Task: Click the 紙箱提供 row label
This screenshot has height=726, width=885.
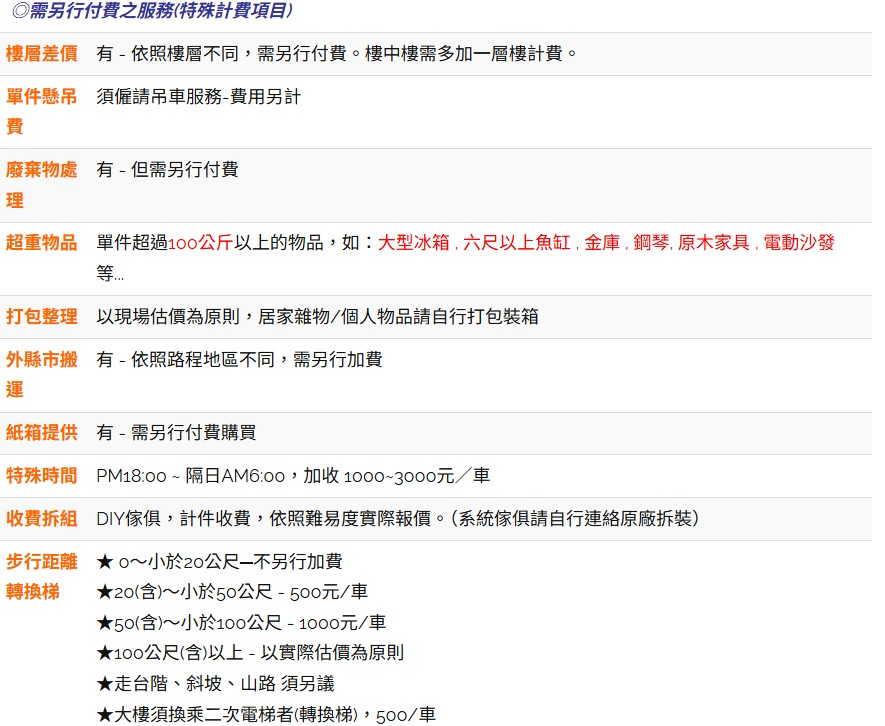Action: pos(42,433)
